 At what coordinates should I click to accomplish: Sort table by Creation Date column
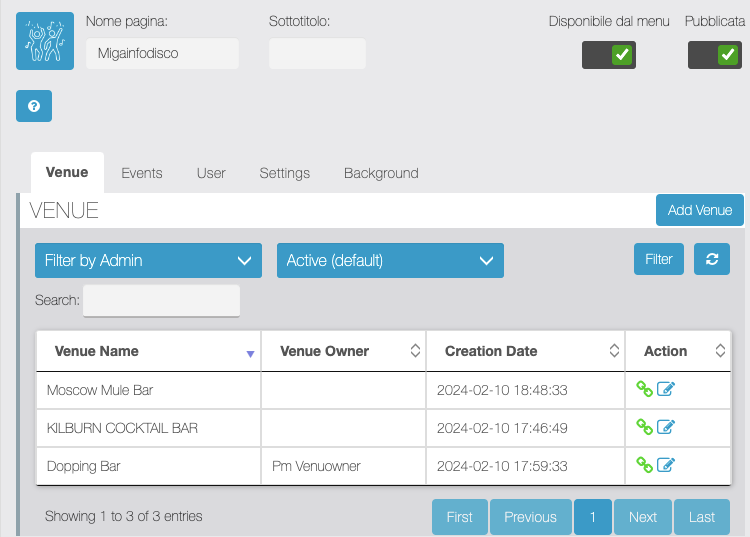[x=525, y=351]
